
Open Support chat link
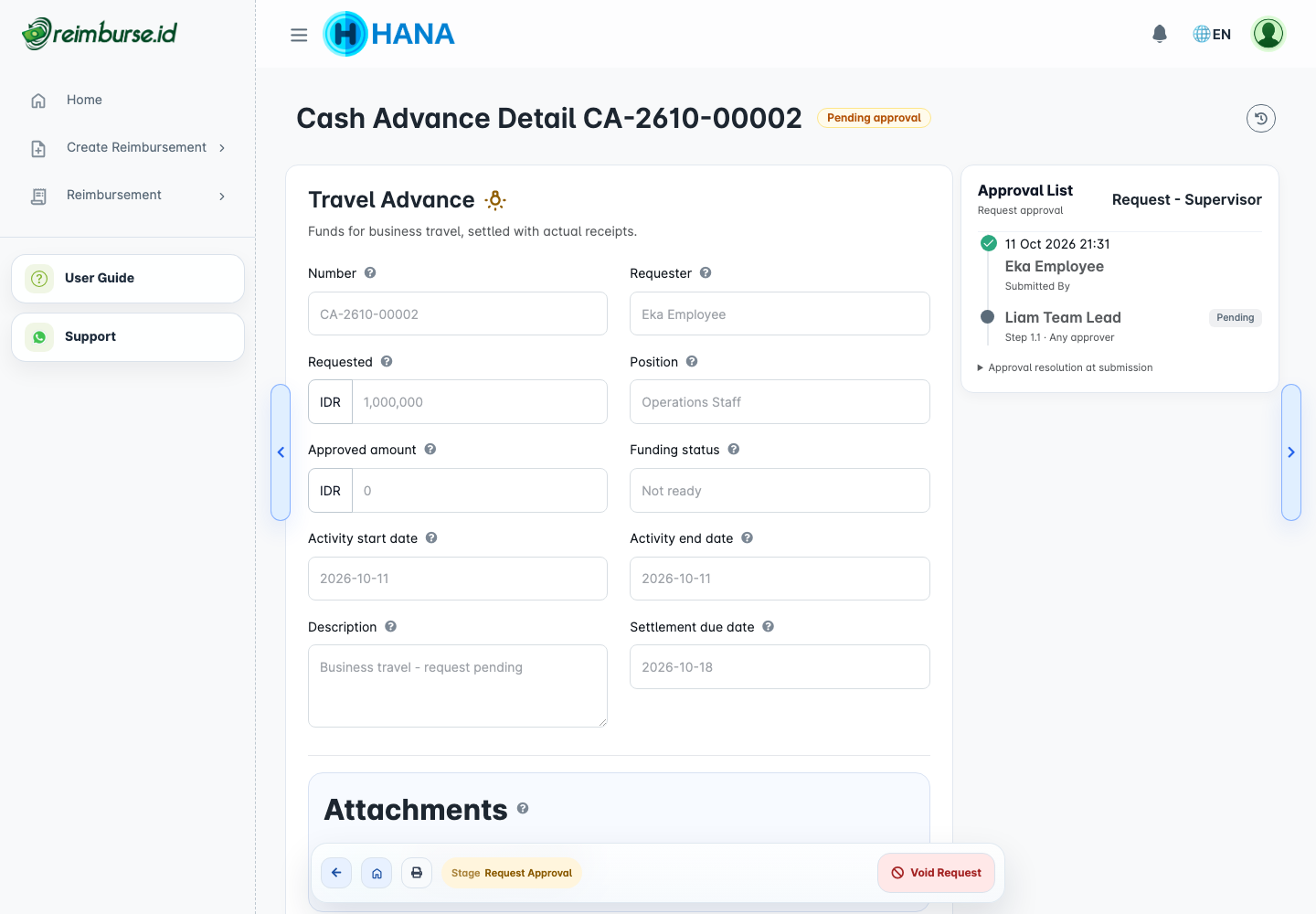[128, 337]
